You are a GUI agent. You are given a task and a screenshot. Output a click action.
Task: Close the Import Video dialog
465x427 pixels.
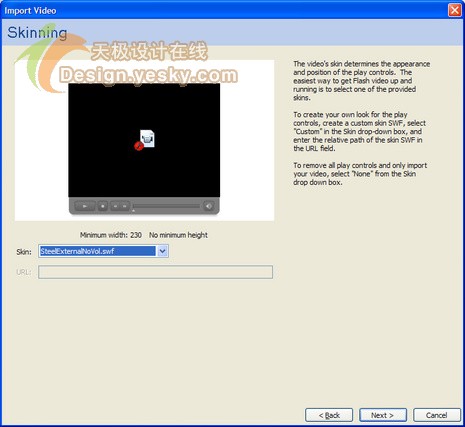pos(455,10)
